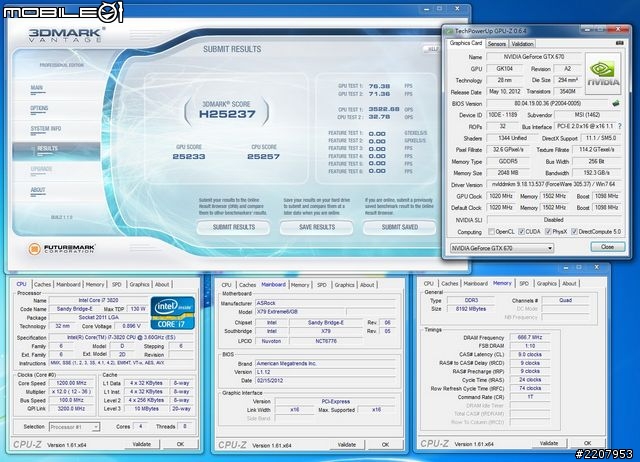This screenshot has width=640, height=462.
Task: Click the GPU-Z title bar app icon
Action: (449, 31)
